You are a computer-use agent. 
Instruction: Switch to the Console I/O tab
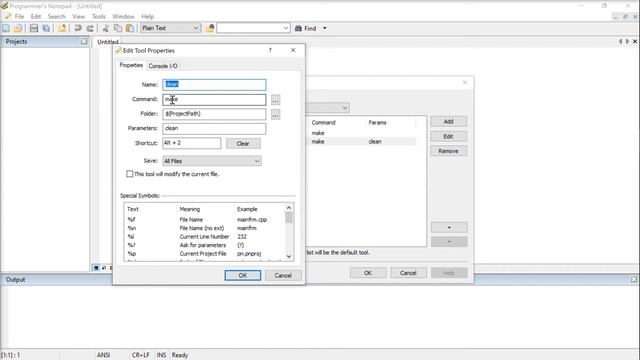pos(163,66)
